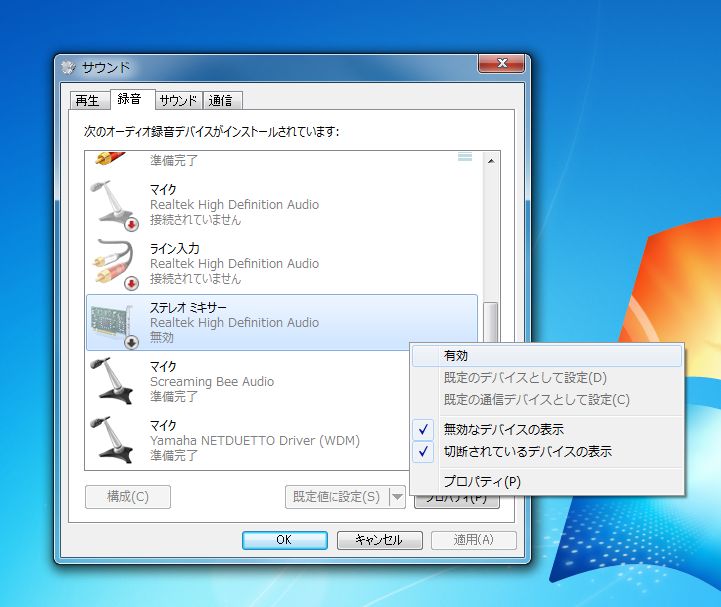
Task: Go to the 通信 tab
Action: click(222, 101)
